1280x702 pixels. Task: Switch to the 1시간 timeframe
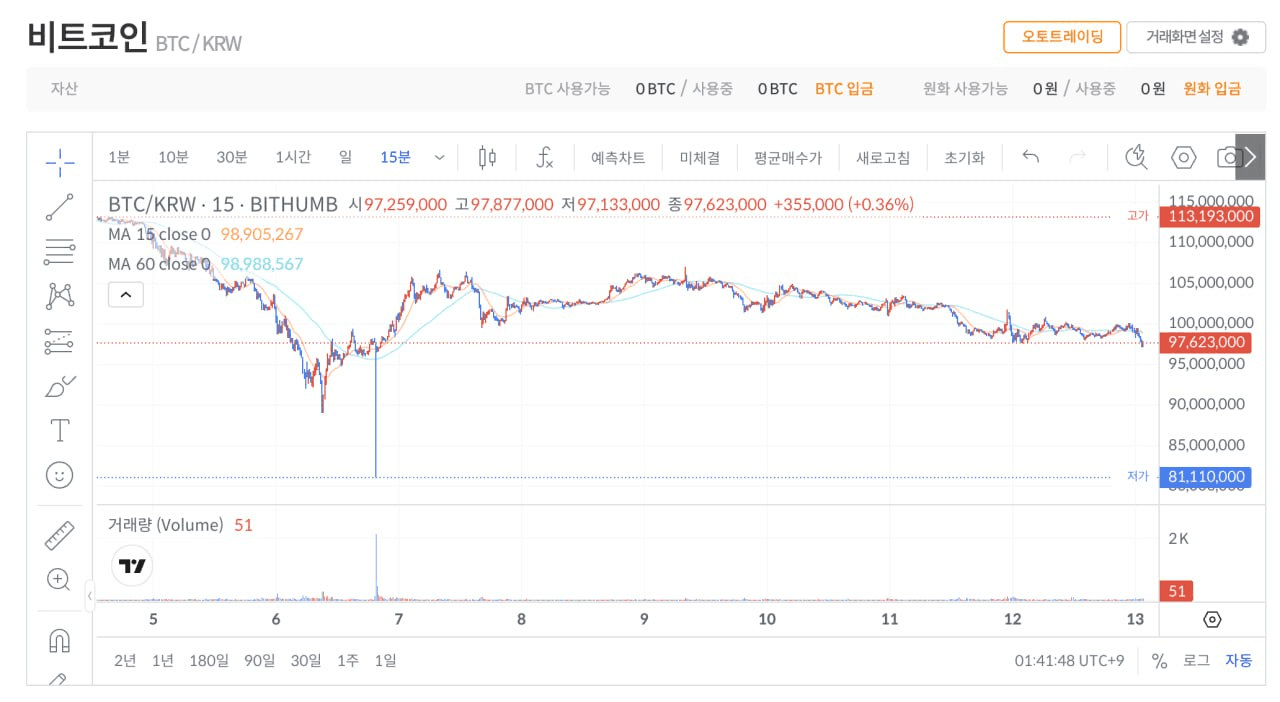click(293, 157)
